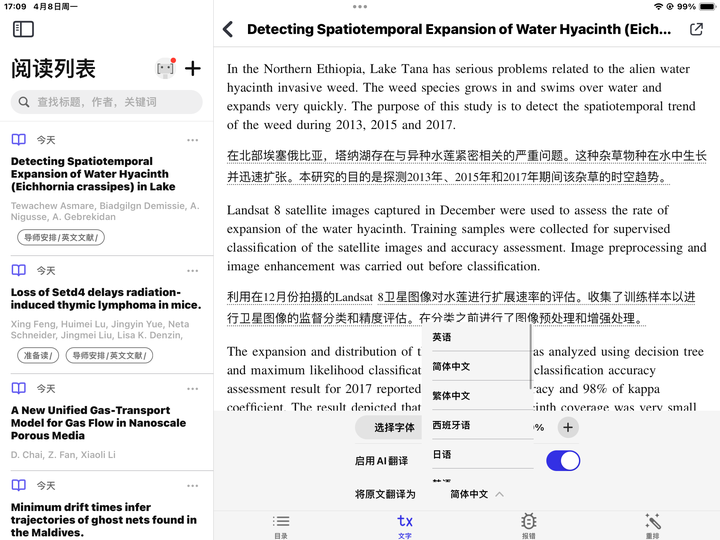720x540 pixels.
Task: Click the 选择字体 font button
Action: pos(389,428)
